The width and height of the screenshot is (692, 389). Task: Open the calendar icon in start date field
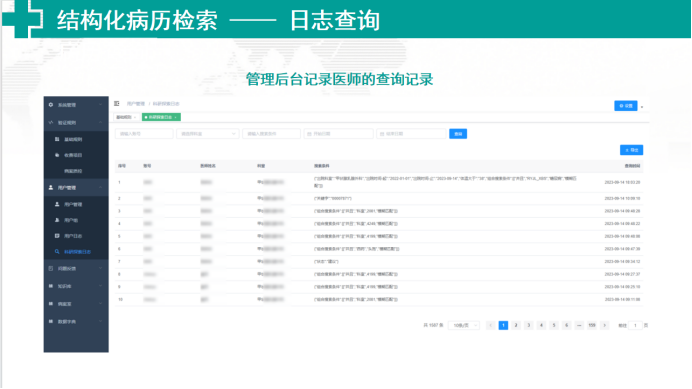click(309, 134)
